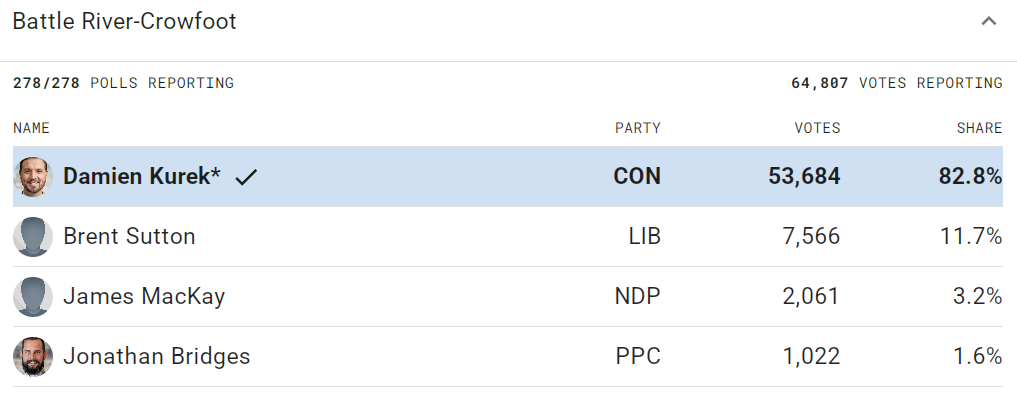This screenshot has height=395, width=1017.
Task: Click the LIB party label
Action: pos(645,236)
